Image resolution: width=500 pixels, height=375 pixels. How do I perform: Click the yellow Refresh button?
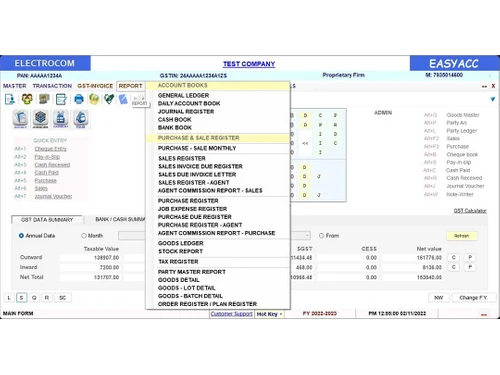click(x=462, y=236)
